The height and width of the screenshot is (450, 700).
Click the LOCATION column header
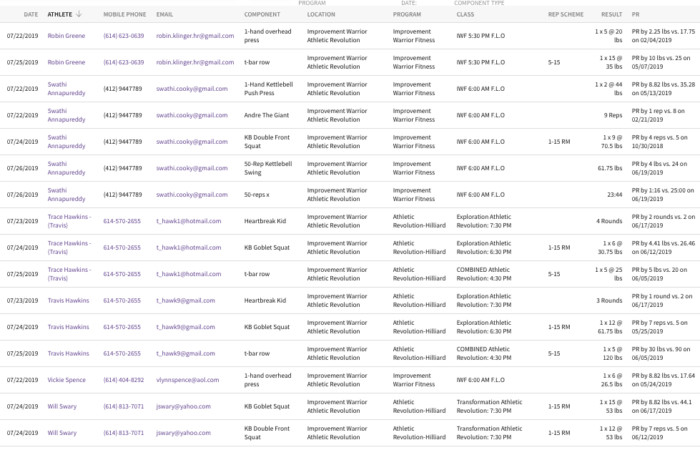tap(321, 14)
